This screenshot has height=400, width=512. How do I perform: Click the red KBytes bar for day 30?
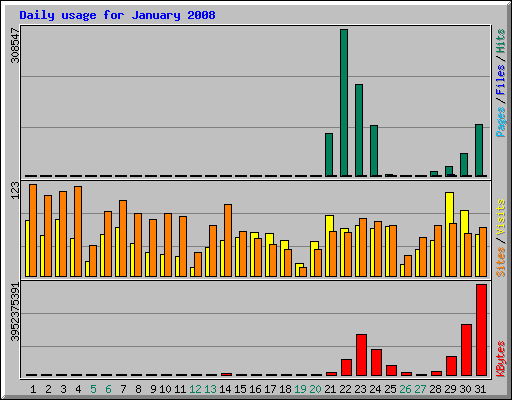[466, 350]
